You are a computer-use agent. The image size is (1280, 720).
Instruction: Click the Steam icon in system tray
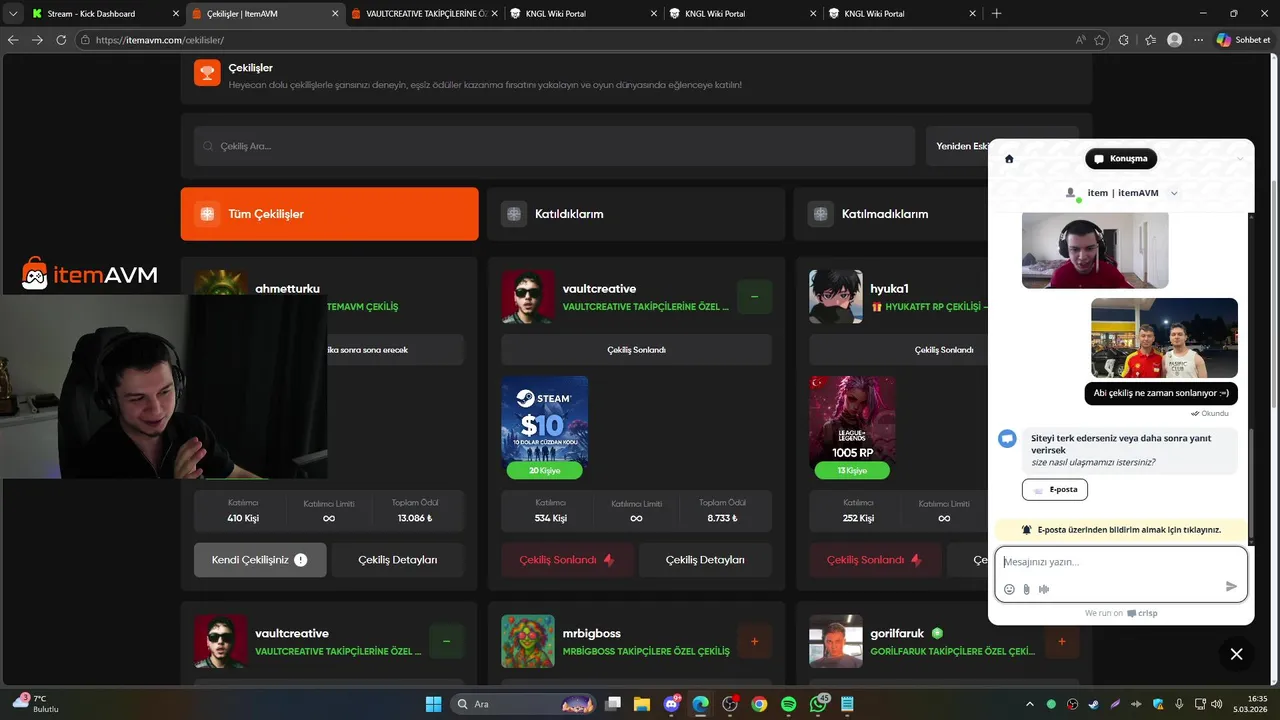click(x=1093, y=704)
